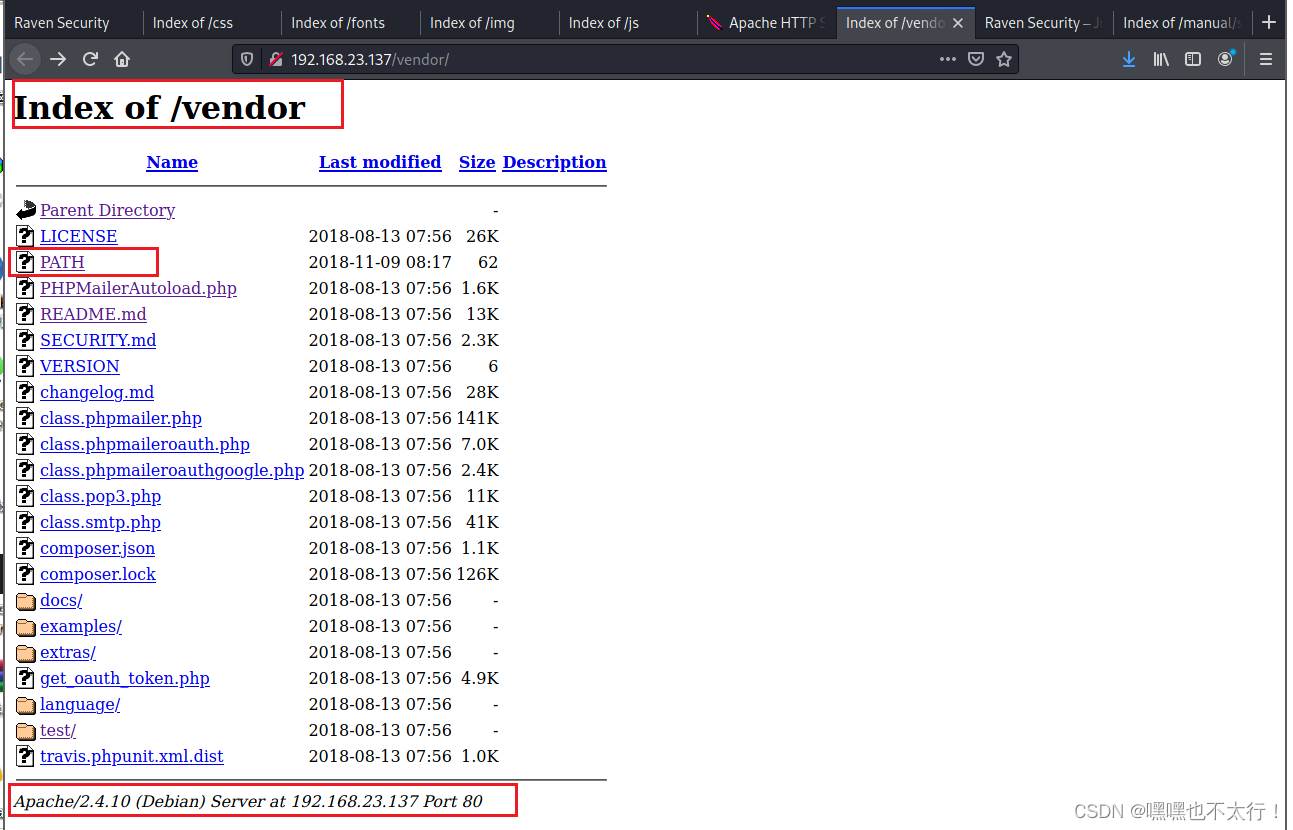Go forward using the arrow button

(x=58, y=60)
